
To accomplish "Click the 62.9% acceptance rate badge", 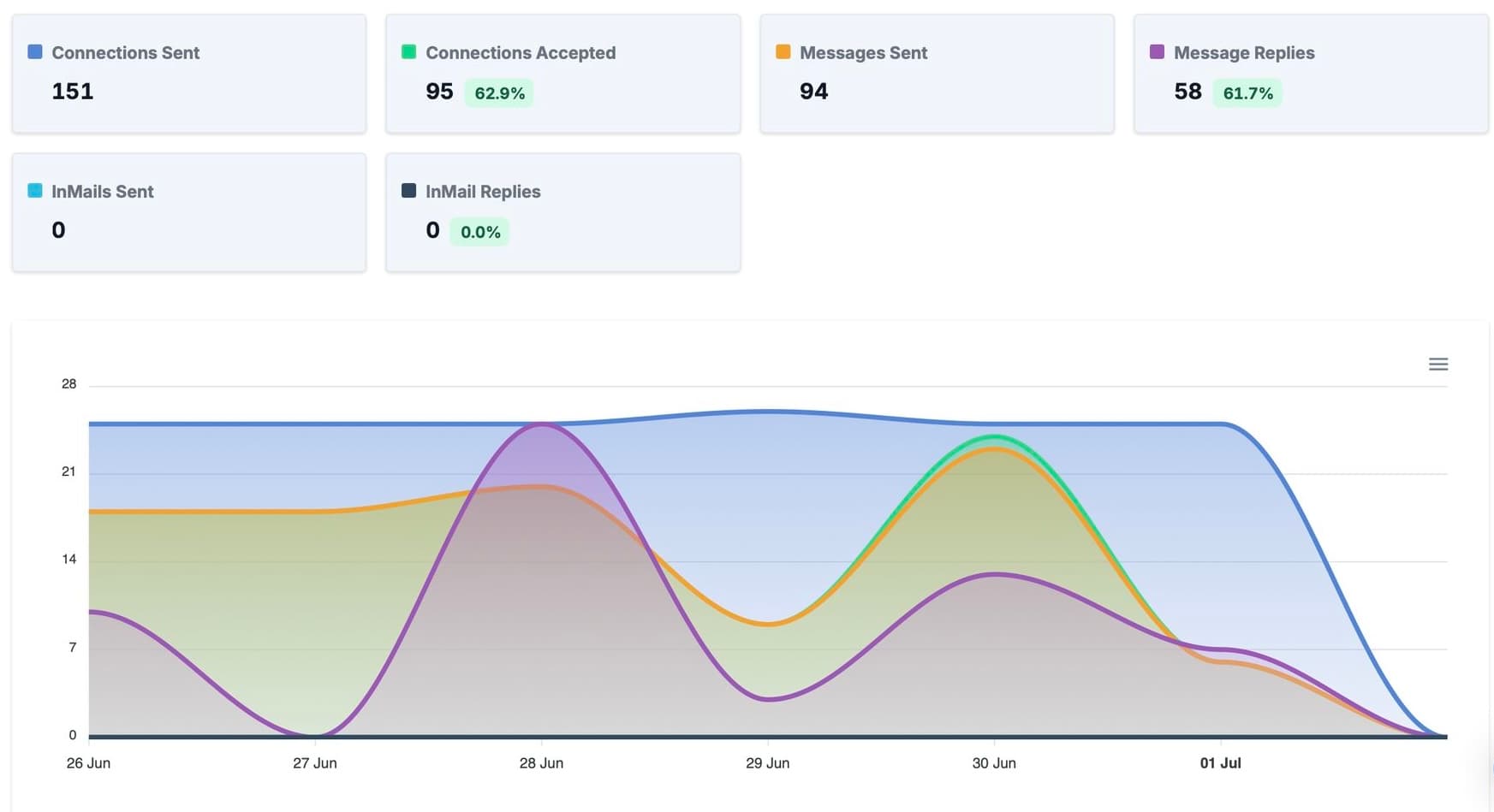I will [x=499, y=92].
